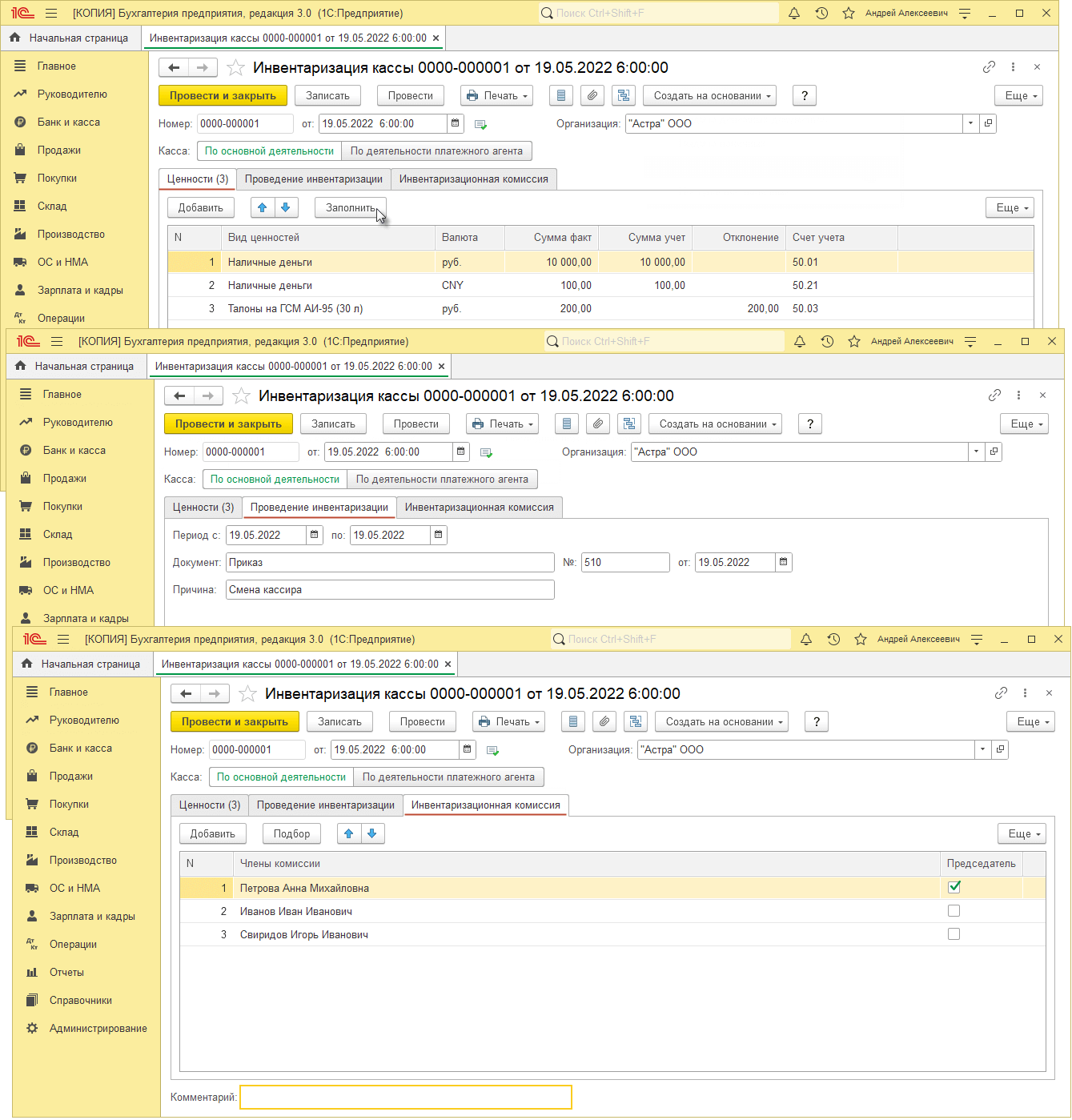The height and width of the screenshot is (1120, 1072).
Task: Click back navigation arrow in bottom window
Action: [186, 693]
